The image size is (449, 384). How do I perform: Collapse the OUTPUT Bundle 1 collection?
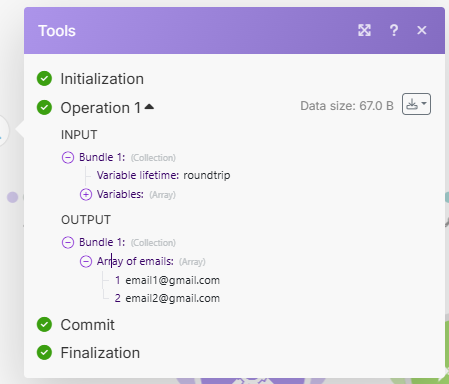pos(68,242)
